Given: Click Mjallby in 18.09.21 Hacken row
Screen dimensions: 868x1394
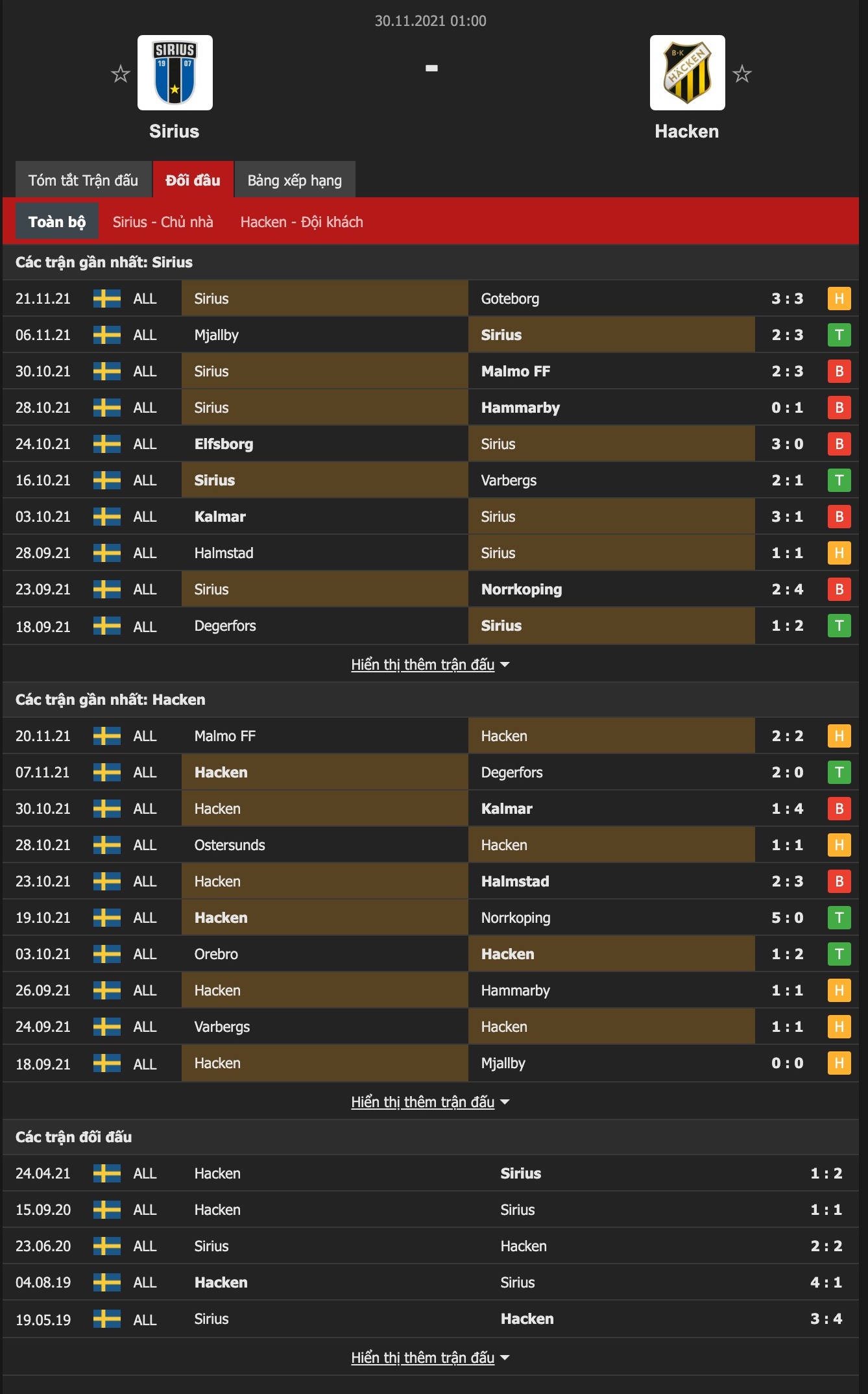Looking at the screenshot, I should (503, 1063).
